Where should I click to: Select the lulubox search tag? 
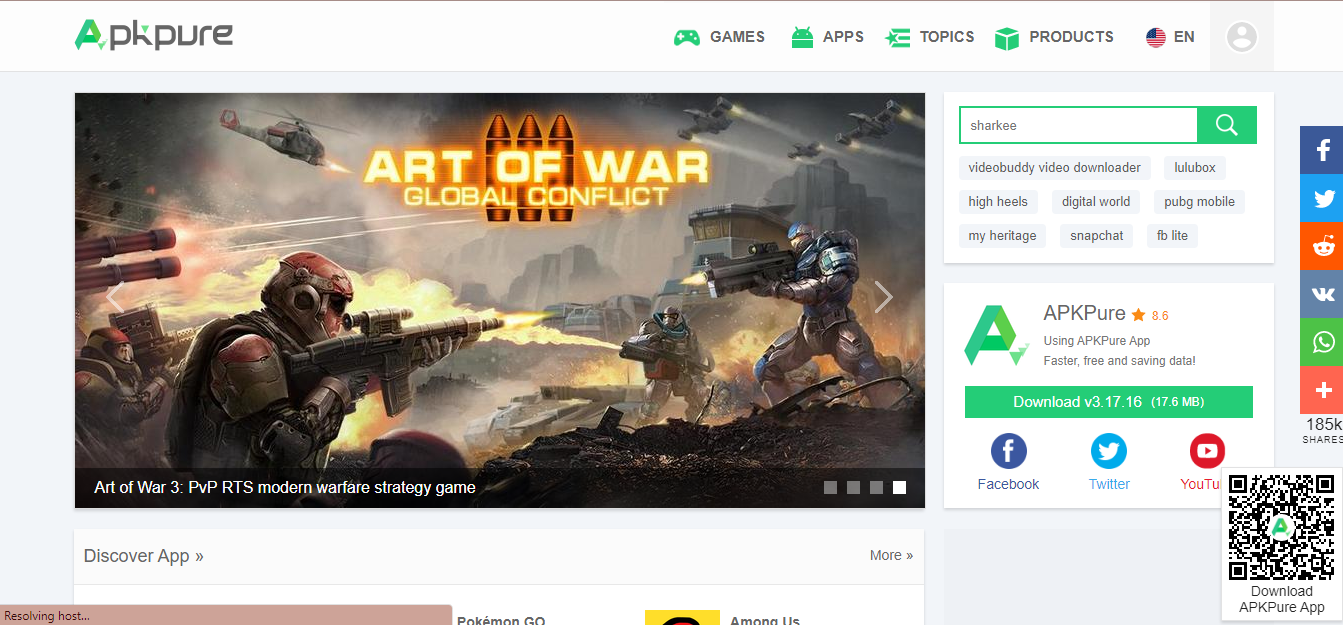(1195, 168)
